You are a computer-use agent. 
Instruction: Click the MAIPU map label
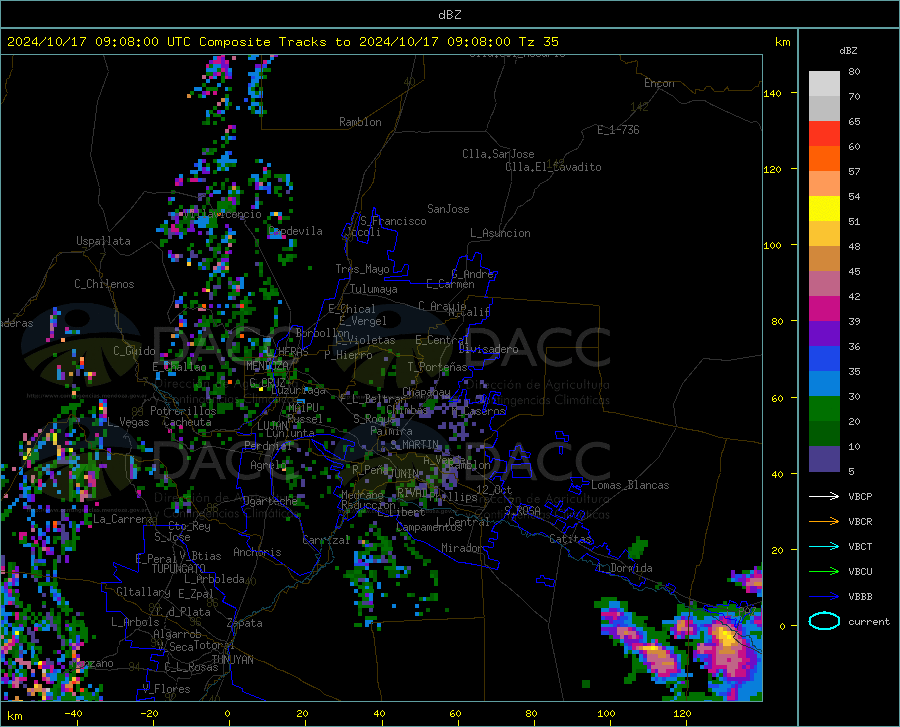coord(303,407)
